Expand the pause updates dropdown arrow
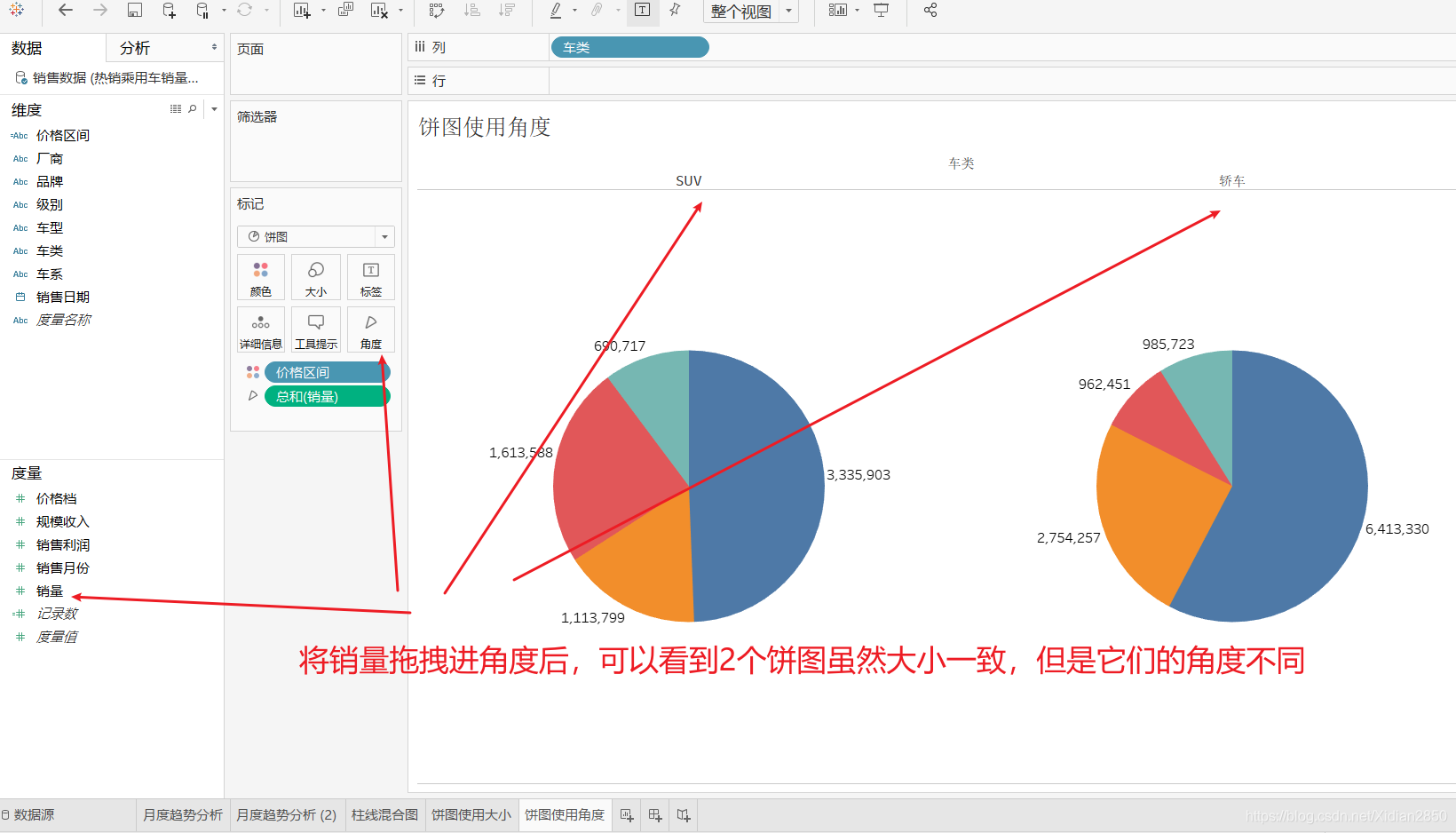This screenshot has width=1456, height=833. point(224,10)
